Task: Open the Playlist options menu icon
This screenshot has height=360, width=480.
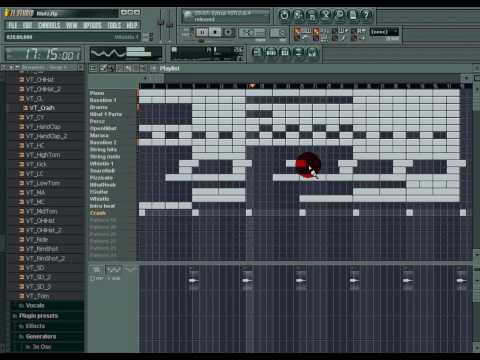Action: click(x=93, y=68)
